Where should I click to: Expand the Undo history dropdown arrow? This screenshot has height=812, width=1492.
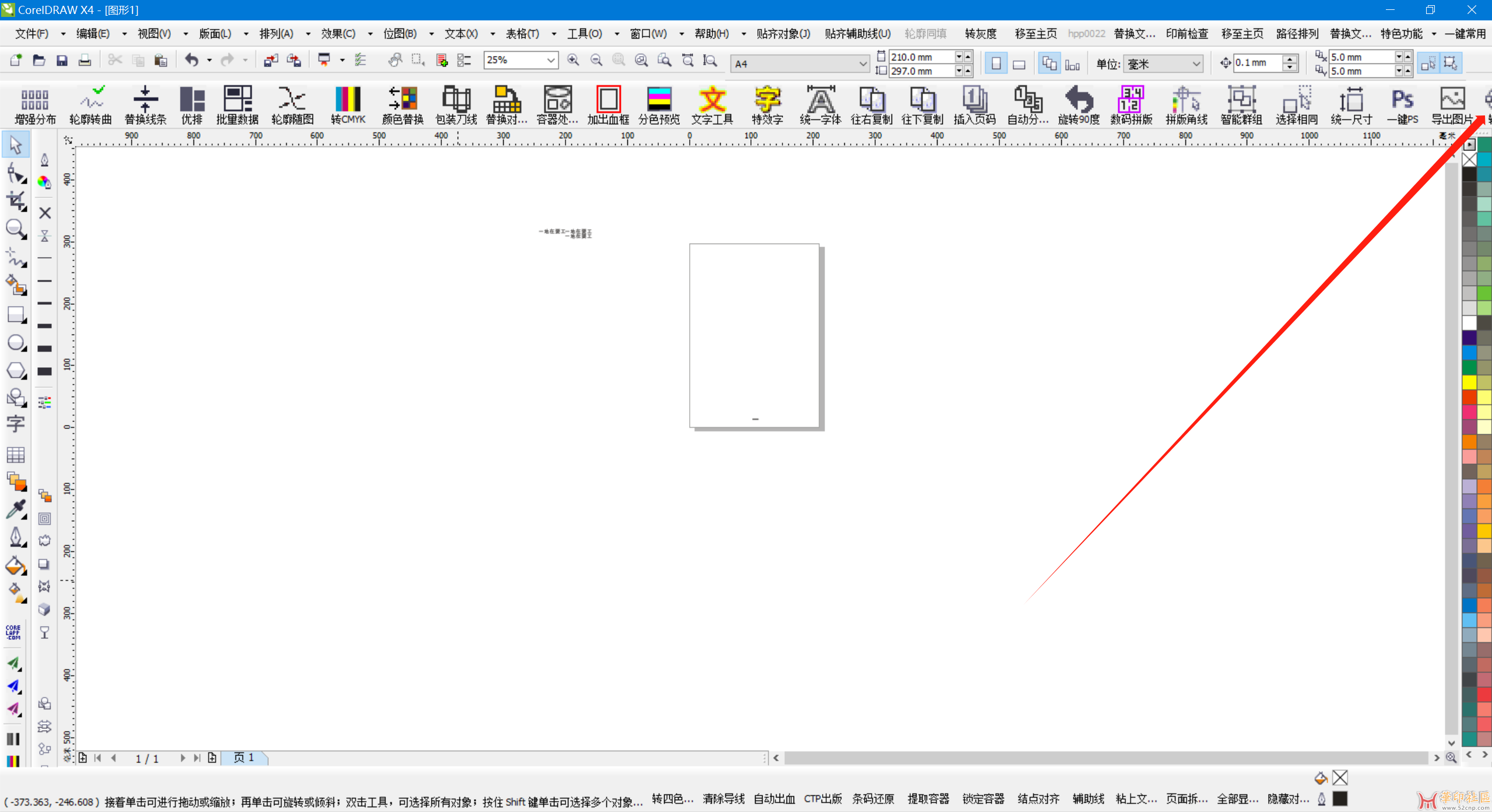[209, 60]
